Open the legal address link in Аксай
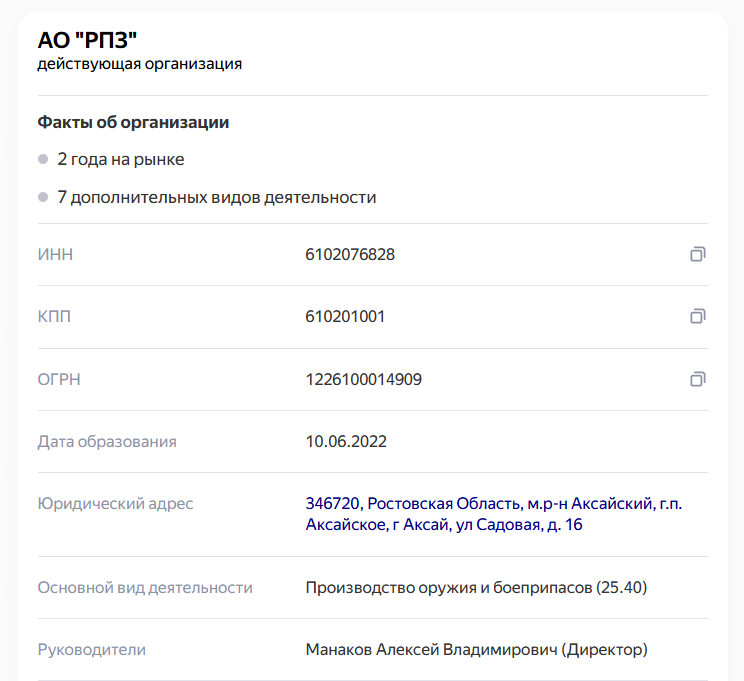 (x=494, y=514)
